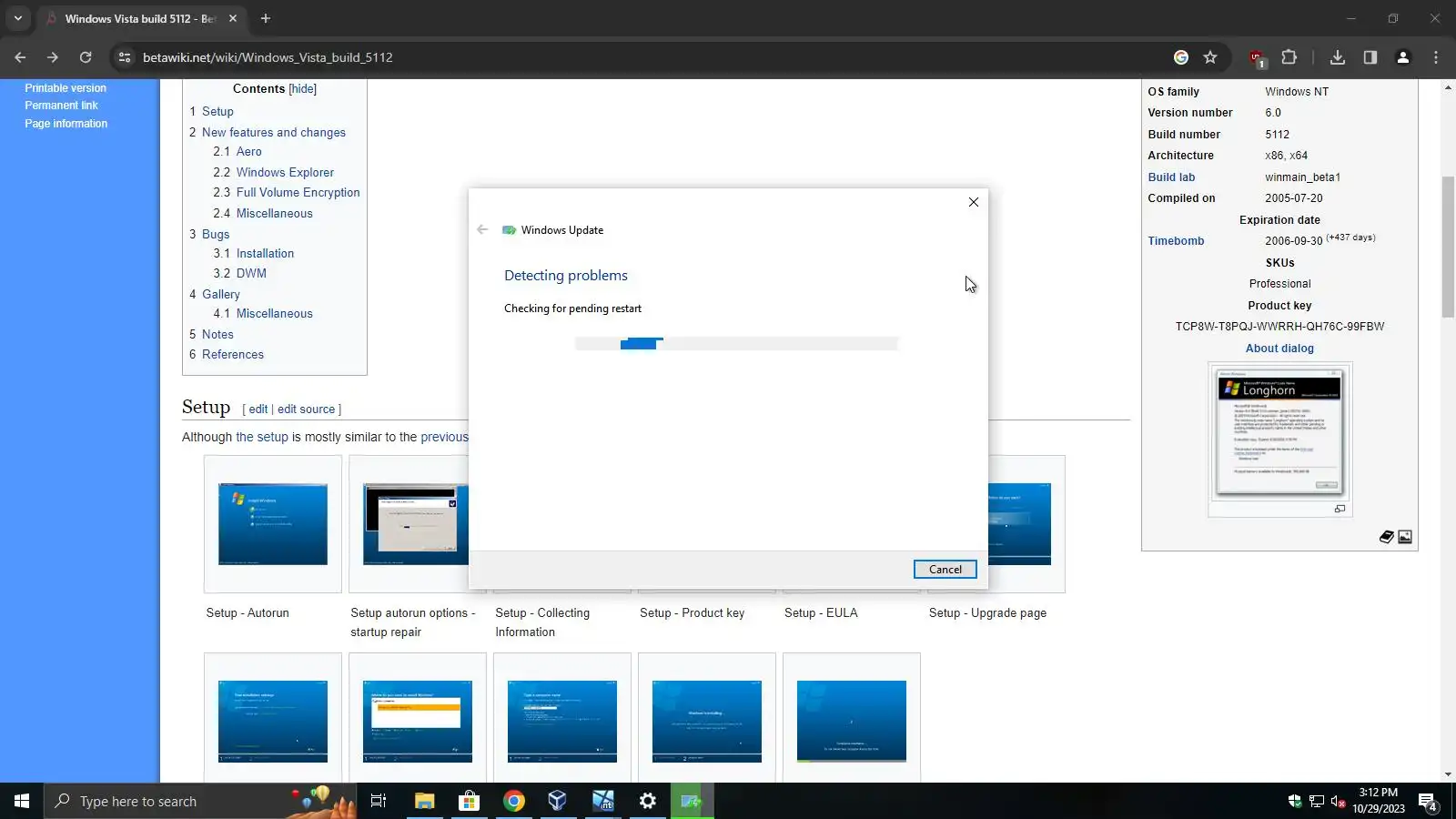Open the Permanent link in sidebar
The width and height of the screenshot is (1456, 819).
tap(61, 106)
